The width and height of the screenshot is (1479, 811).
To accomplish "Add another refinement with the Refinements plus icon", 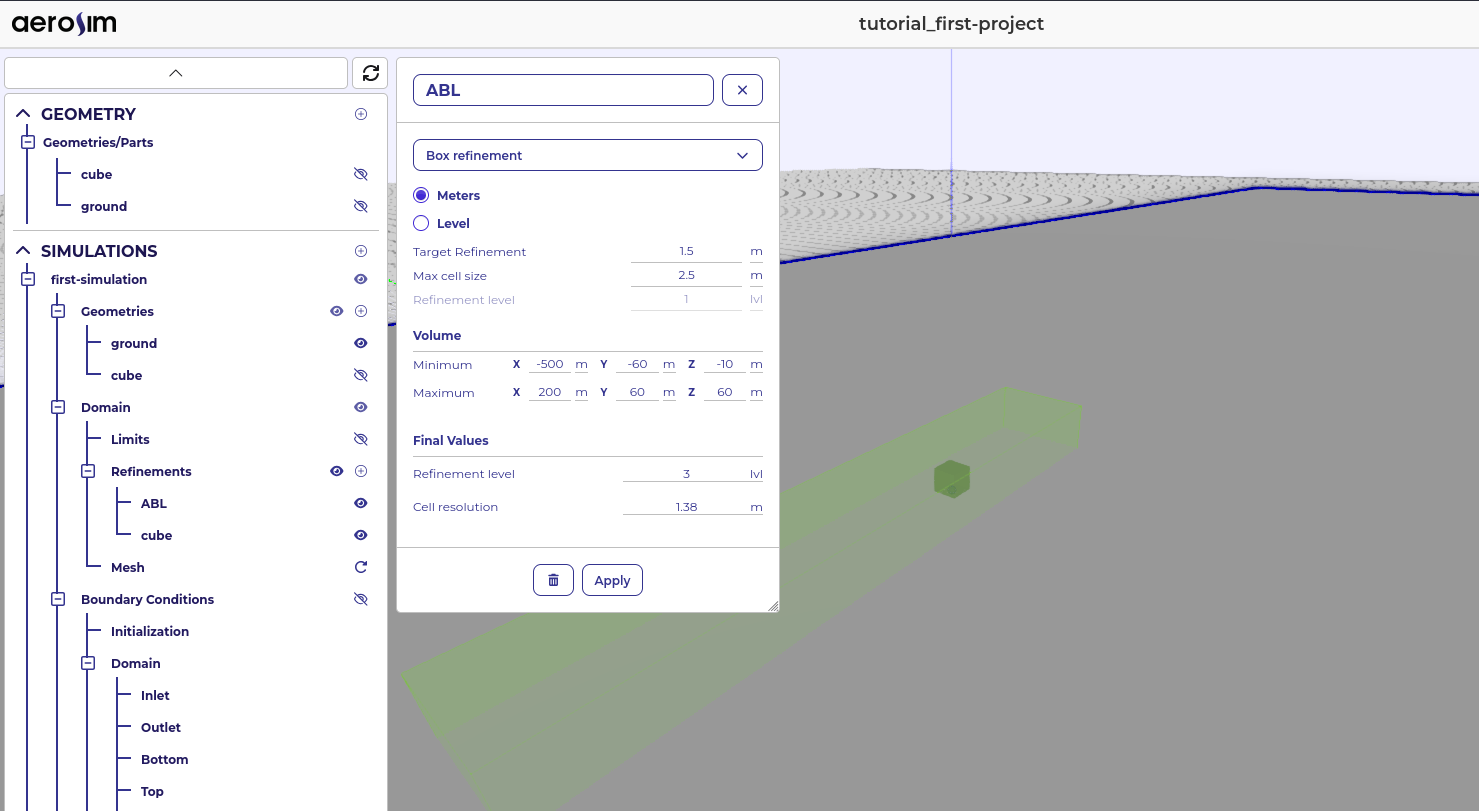I will (x=361, y=470).
